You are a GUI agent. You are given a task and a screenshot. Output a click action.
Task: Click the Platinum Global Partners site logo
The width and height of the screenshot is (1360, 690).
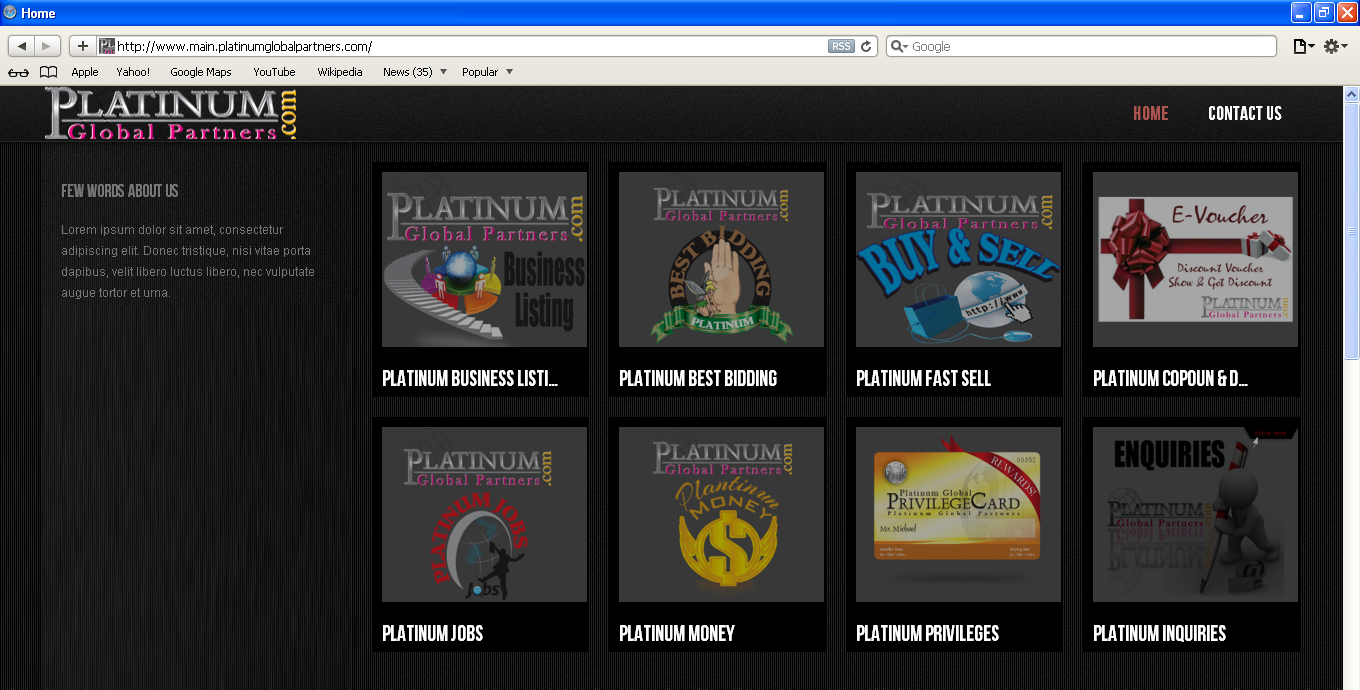(x=171, y=114)
